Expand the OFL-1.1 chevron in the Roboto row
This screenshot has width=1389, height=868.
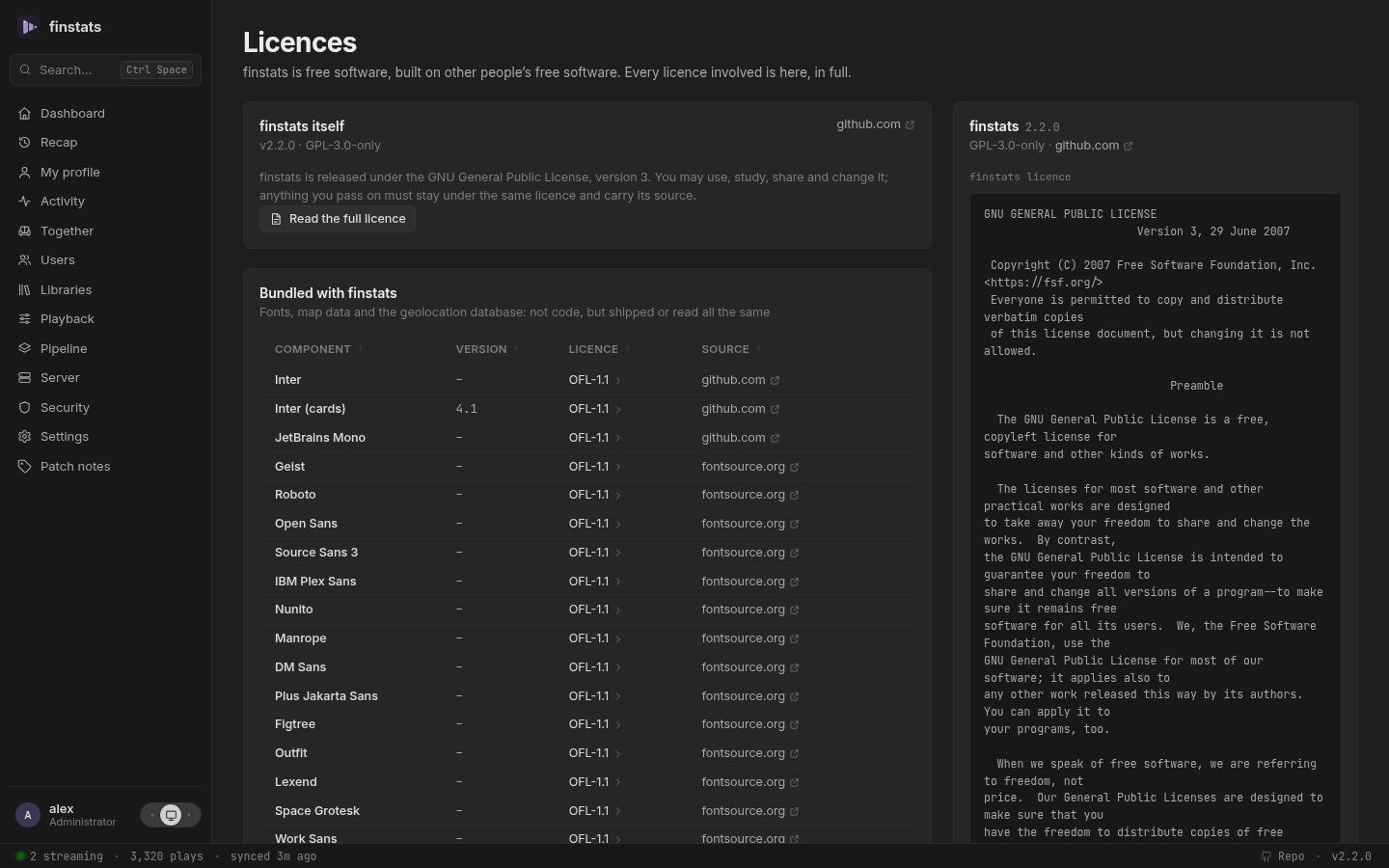tap(617, 496)
